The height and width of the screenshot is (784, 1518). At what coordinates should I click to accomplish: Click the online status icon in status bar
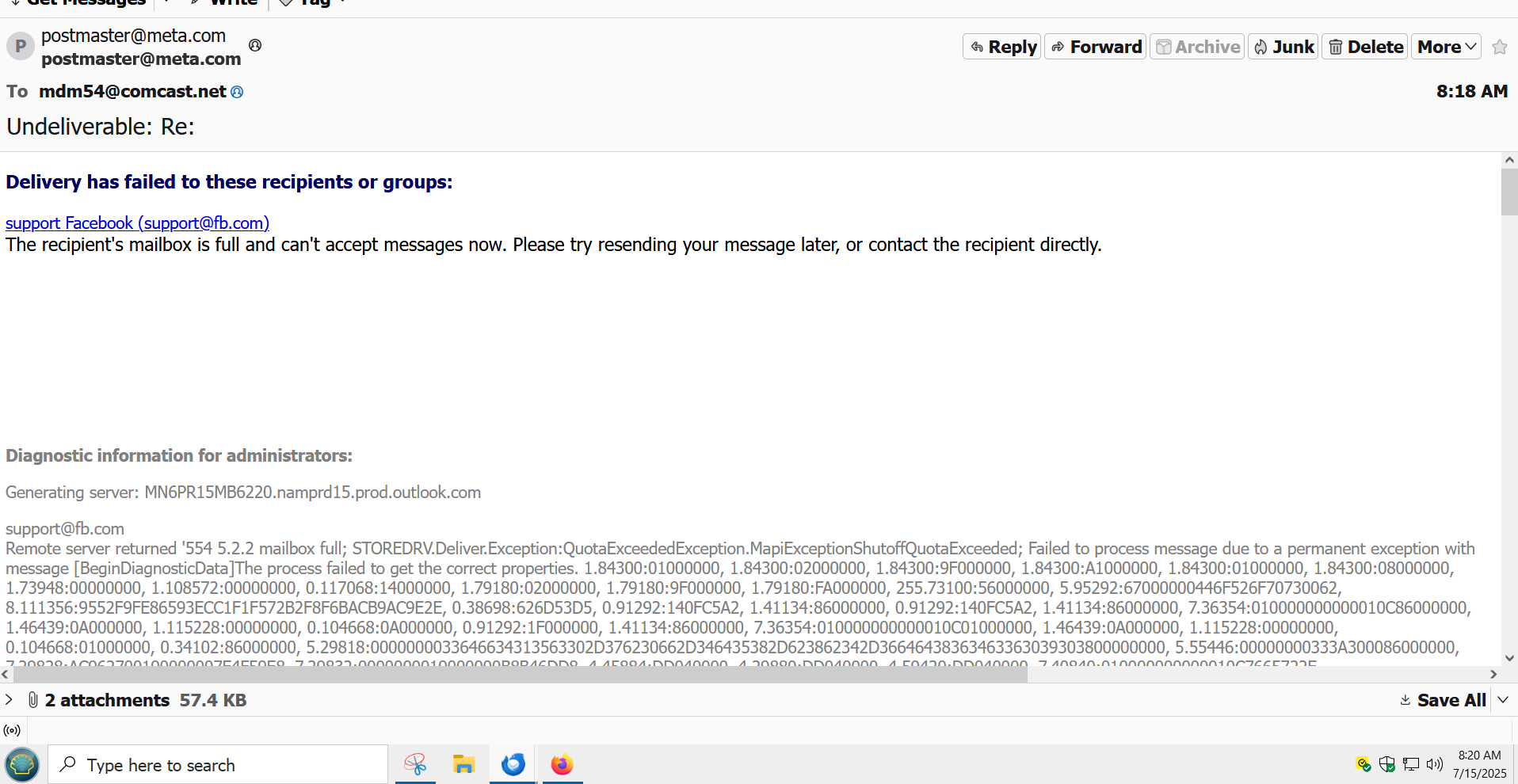pyautogui.click(x=12, y=730)
